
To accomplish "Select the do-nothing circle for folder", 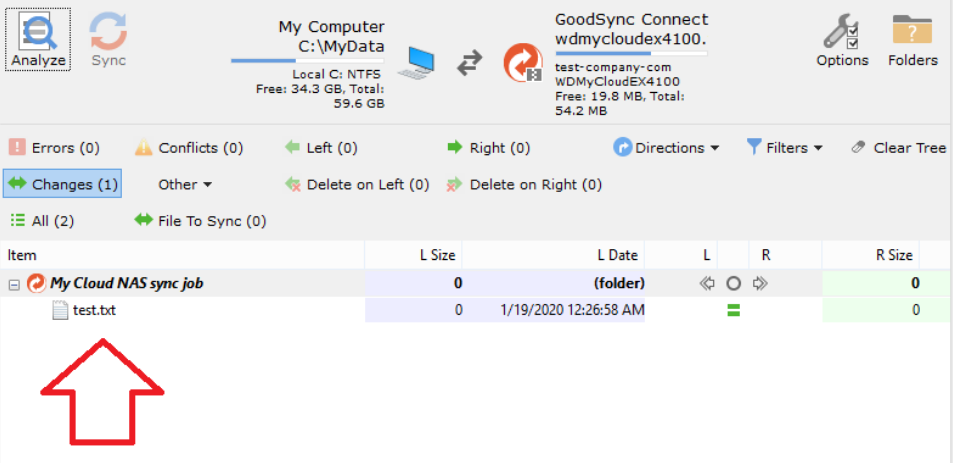I will coord(733,283).
